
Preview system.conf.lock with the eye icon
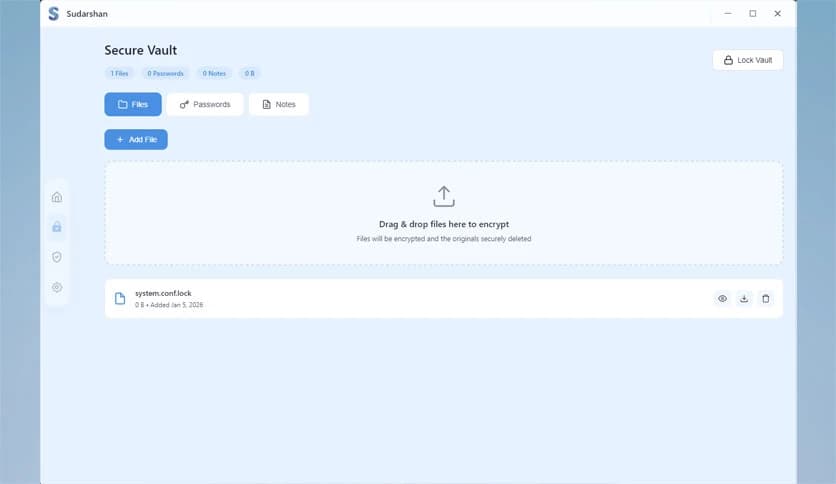722,299
